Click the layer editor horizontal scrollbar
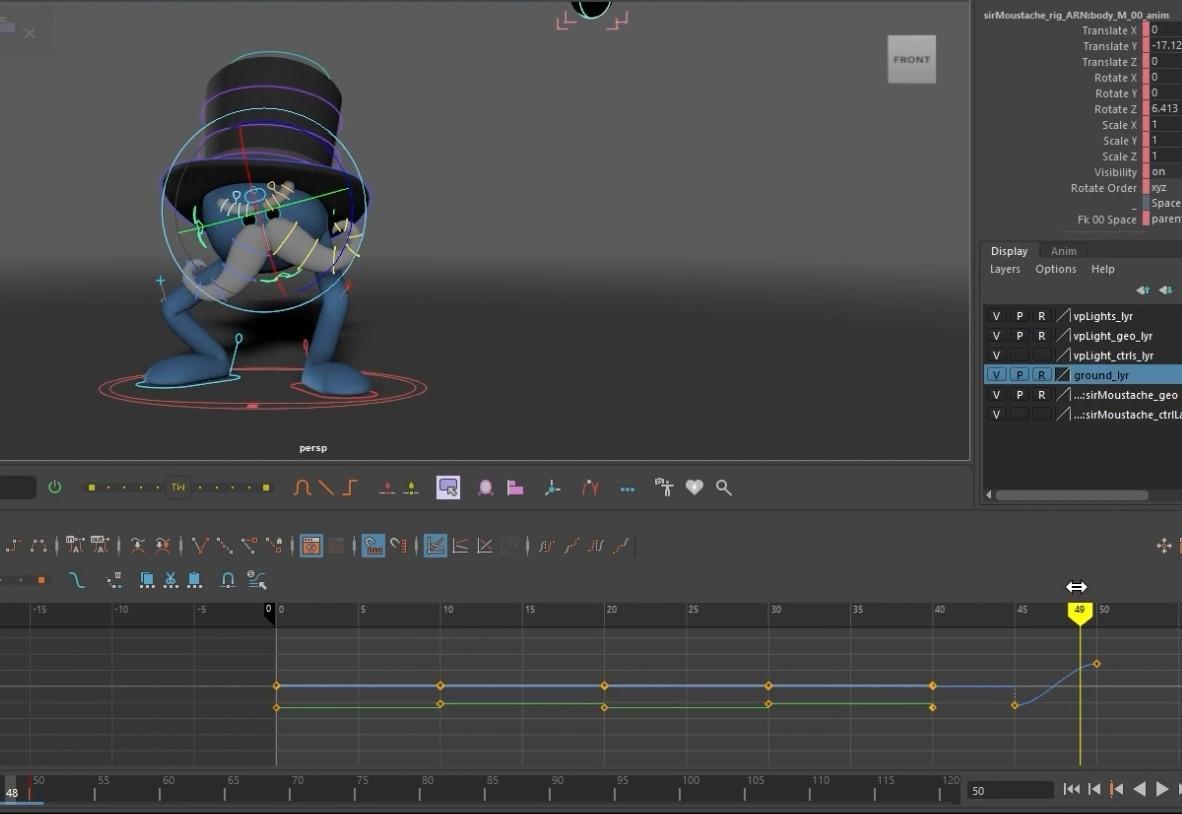Viewport: 1182px width, 814px height. (1072, 495)
